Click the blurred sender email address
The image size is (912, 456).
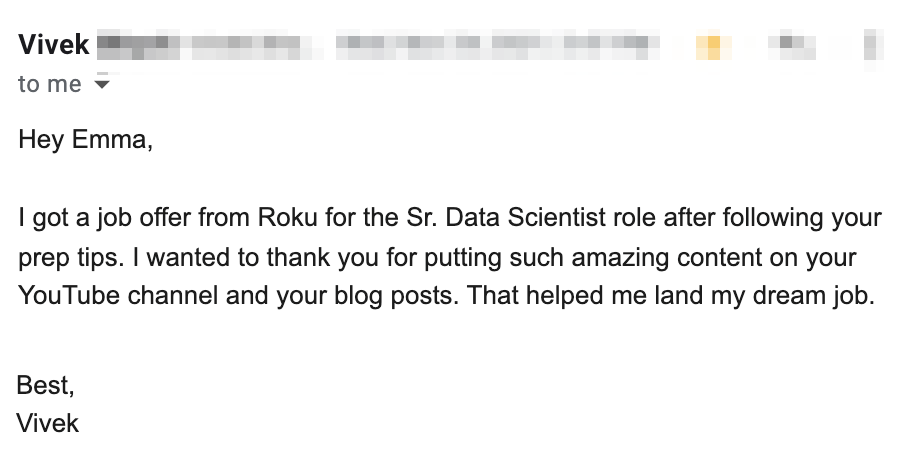(208, 45)
